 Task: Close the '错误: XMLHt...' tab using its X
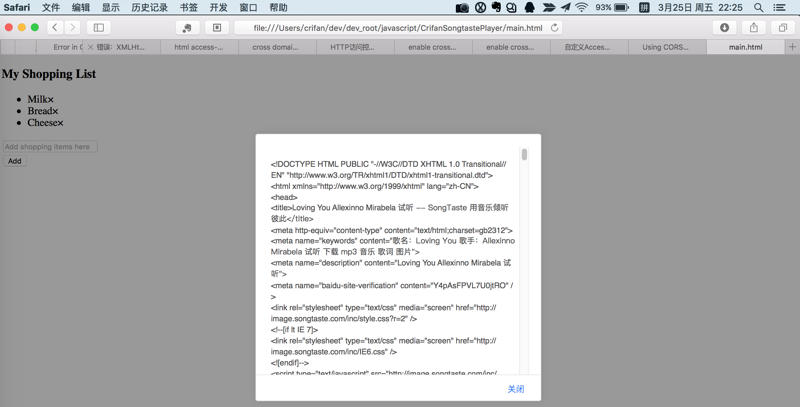click(x=90, y=47)
